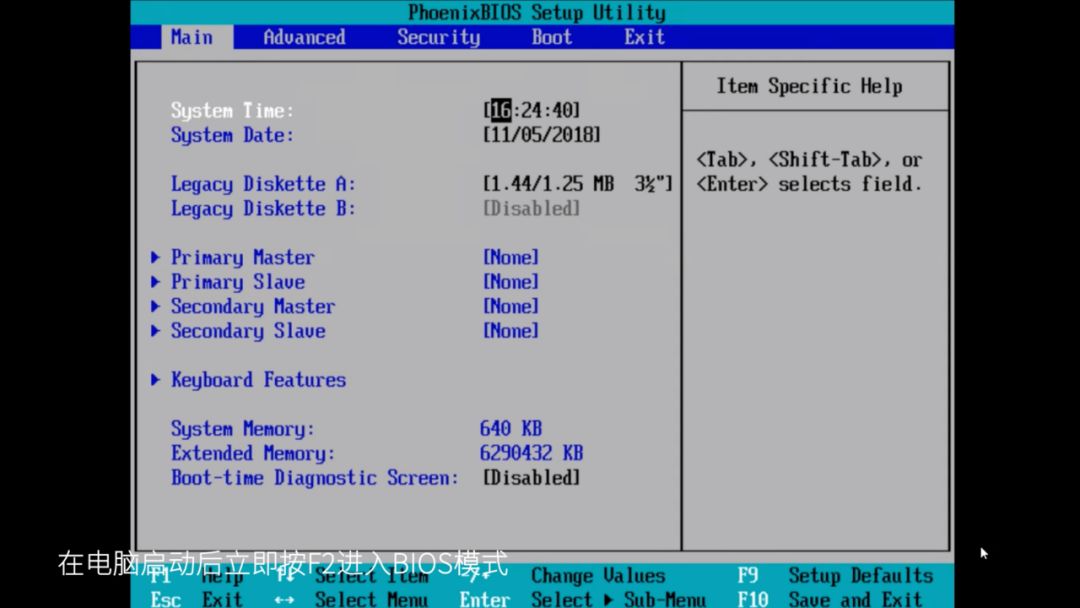Expand the Keyboard Features arrow
Image resolution: width=1080 pixels, height=608 pixels.
pos(156,380)
